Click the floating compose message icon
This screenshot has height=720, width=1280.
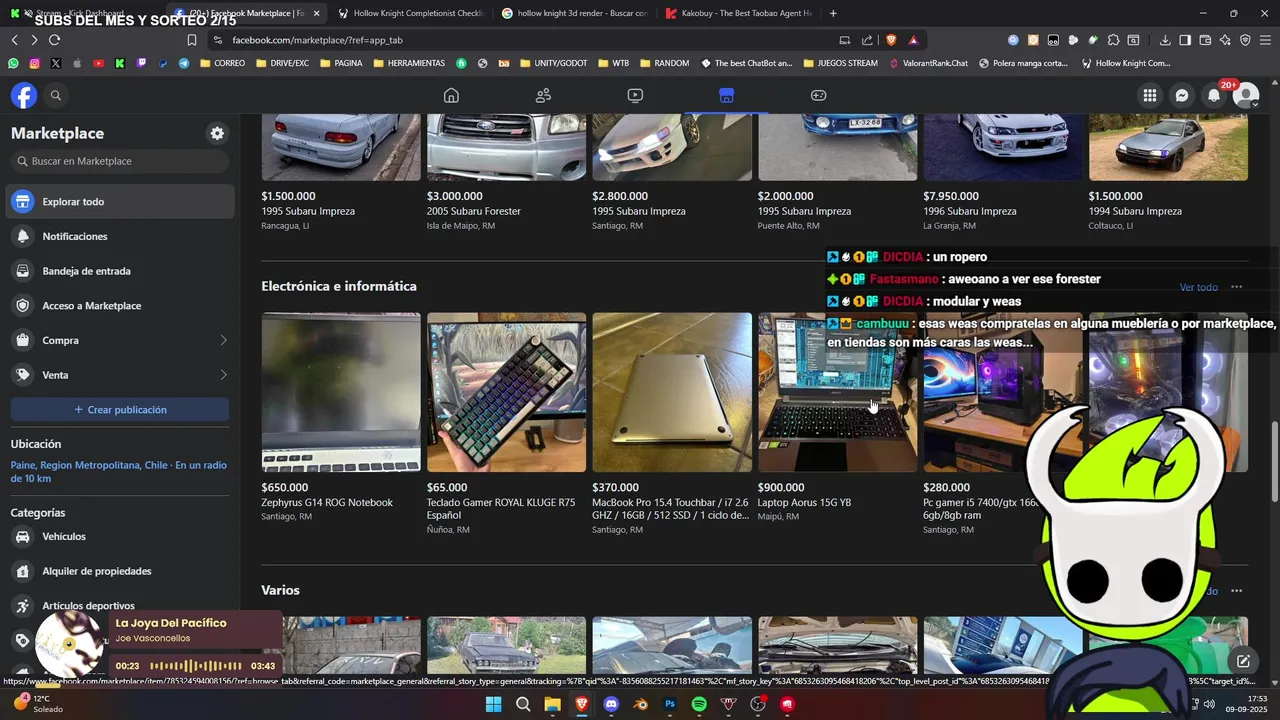(x=1243, y=661)
